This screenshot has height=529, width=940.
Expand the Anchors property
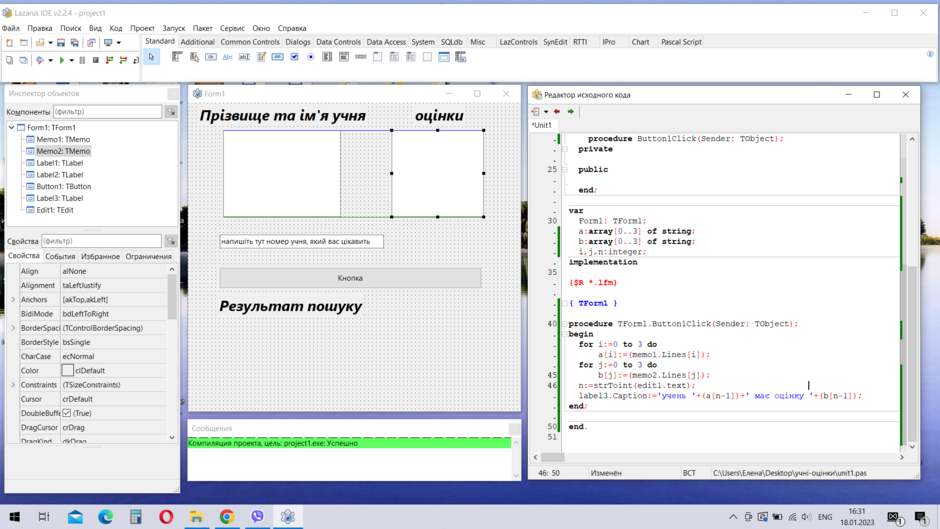click(13, 299)
